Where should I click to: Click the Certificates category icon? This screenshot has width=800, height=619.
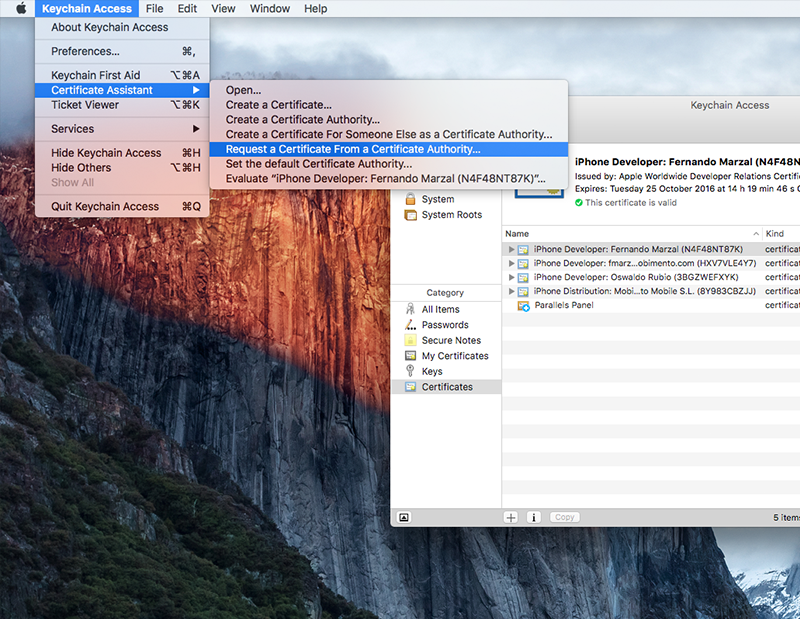pyautogui.click(x=410, y=387)
